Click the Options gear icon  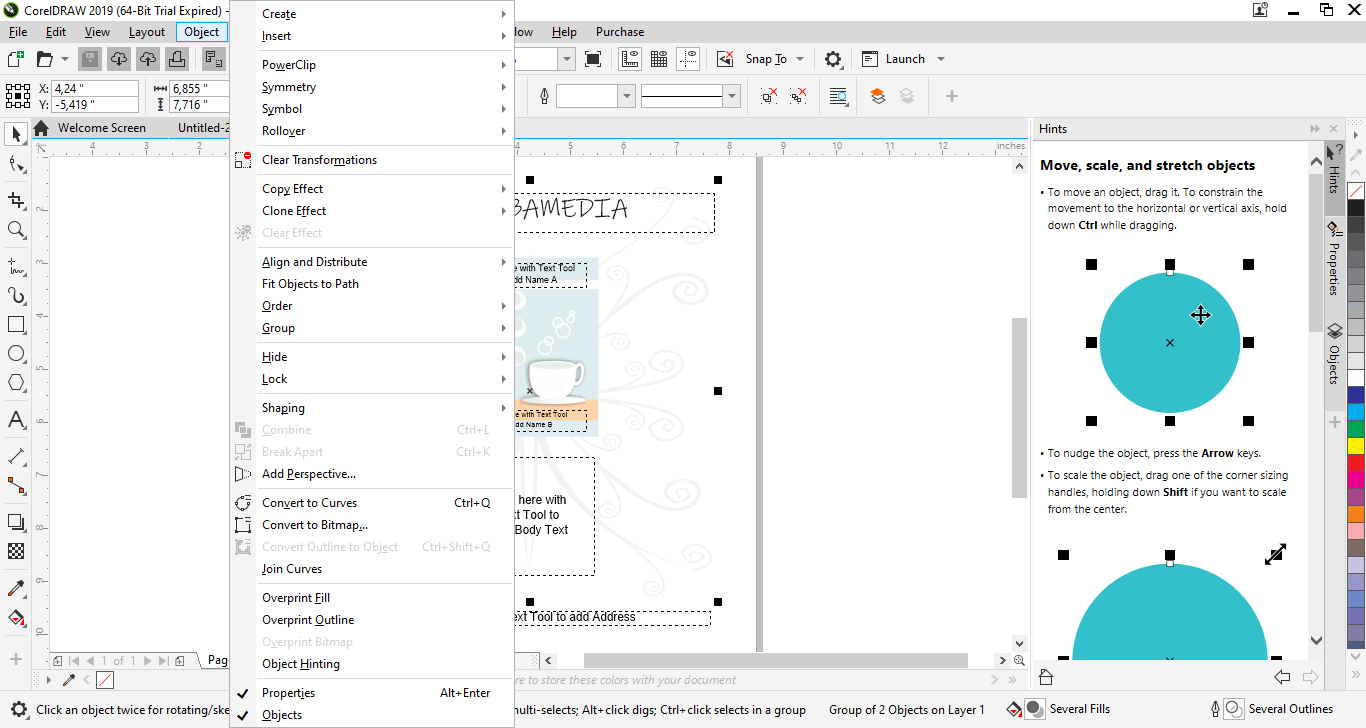tap(833, 59)
